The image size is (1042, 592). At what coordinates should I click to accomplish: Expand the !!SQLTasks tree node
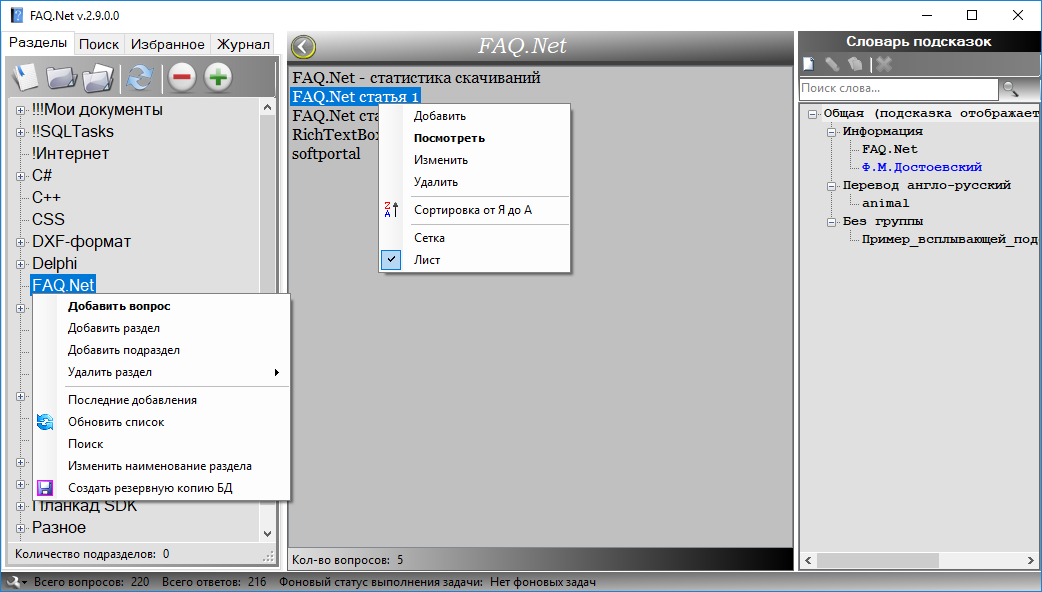tap(21, 132)
